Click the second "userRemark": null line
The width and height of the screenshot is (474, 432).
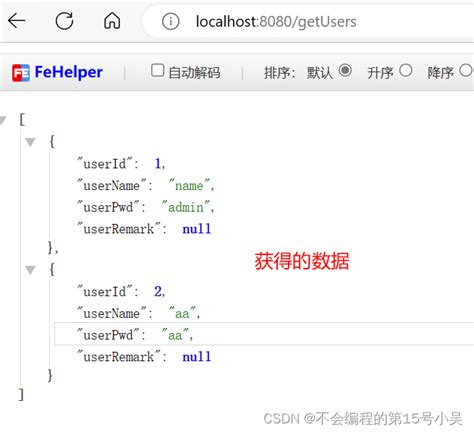point(144,357)
